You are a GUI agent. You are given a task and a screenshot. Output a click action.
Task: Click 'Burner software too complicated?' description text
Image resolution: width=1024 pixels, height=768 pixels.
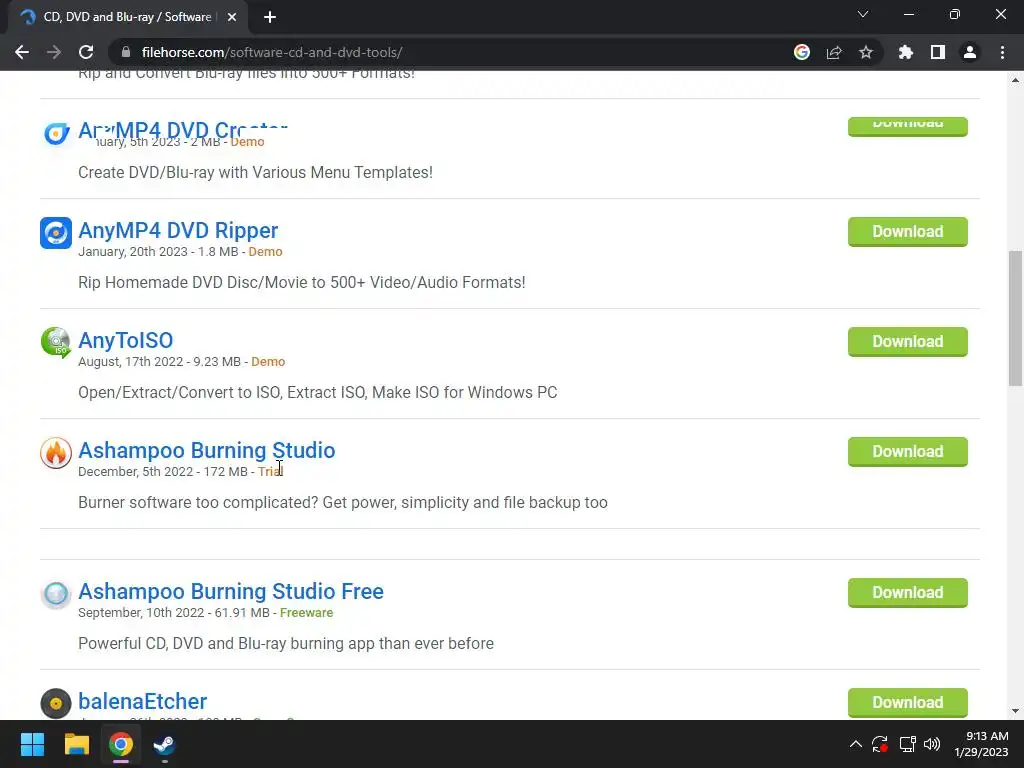343,503
